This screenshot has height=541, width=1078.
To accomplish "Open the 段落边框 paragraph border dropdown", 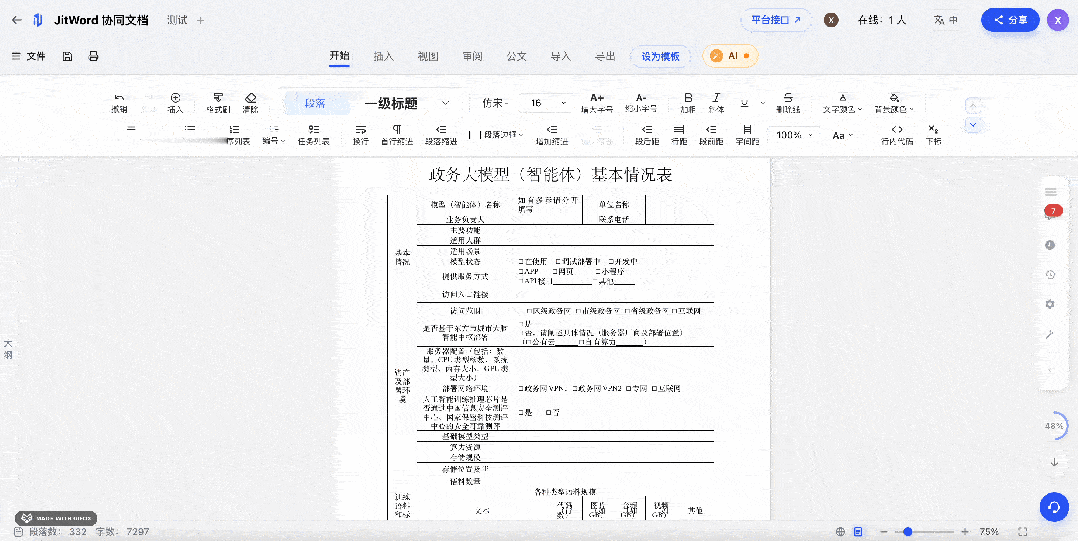I will tap(502, 135).
